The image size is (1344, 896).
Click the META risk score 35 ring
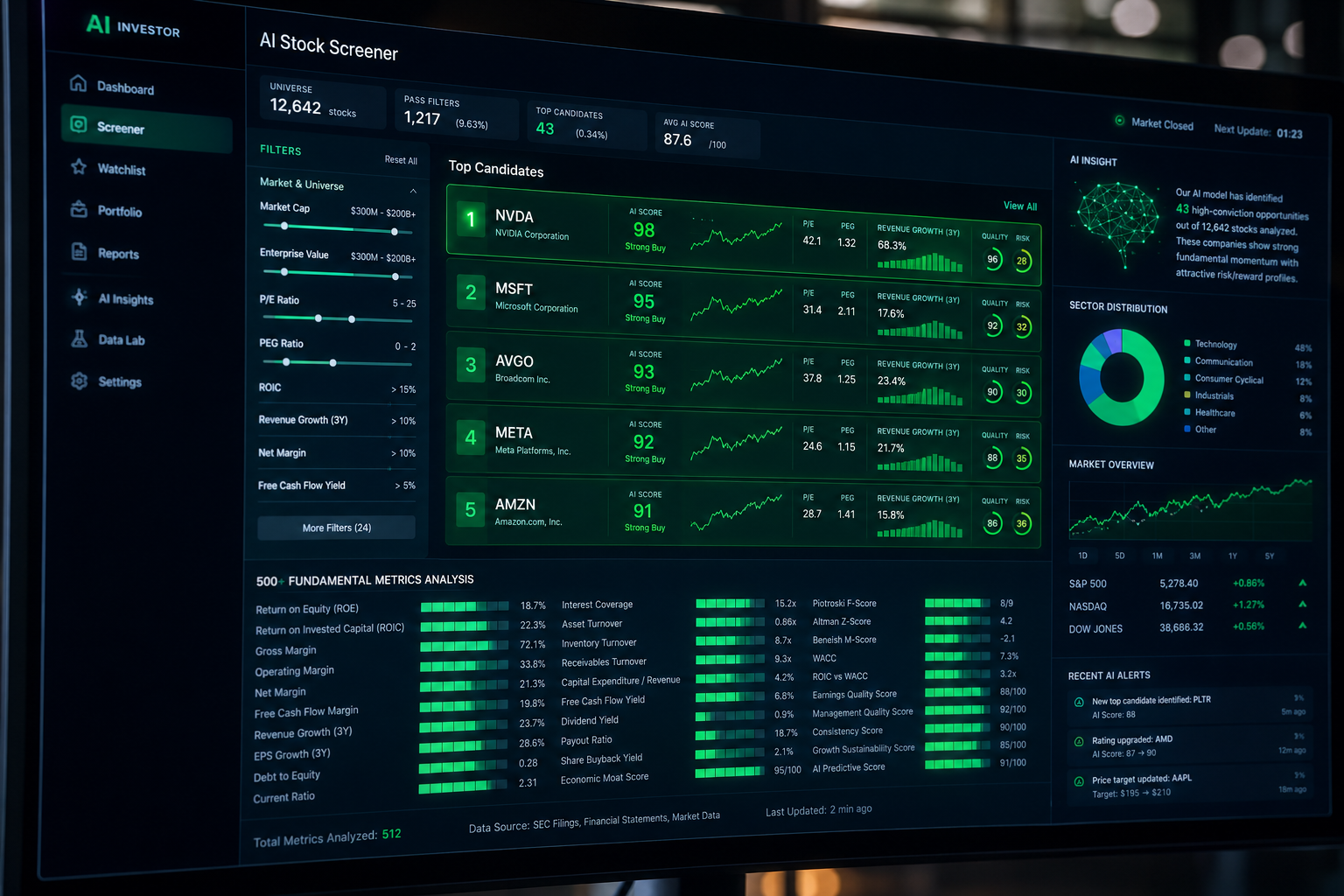[1021, 458]
